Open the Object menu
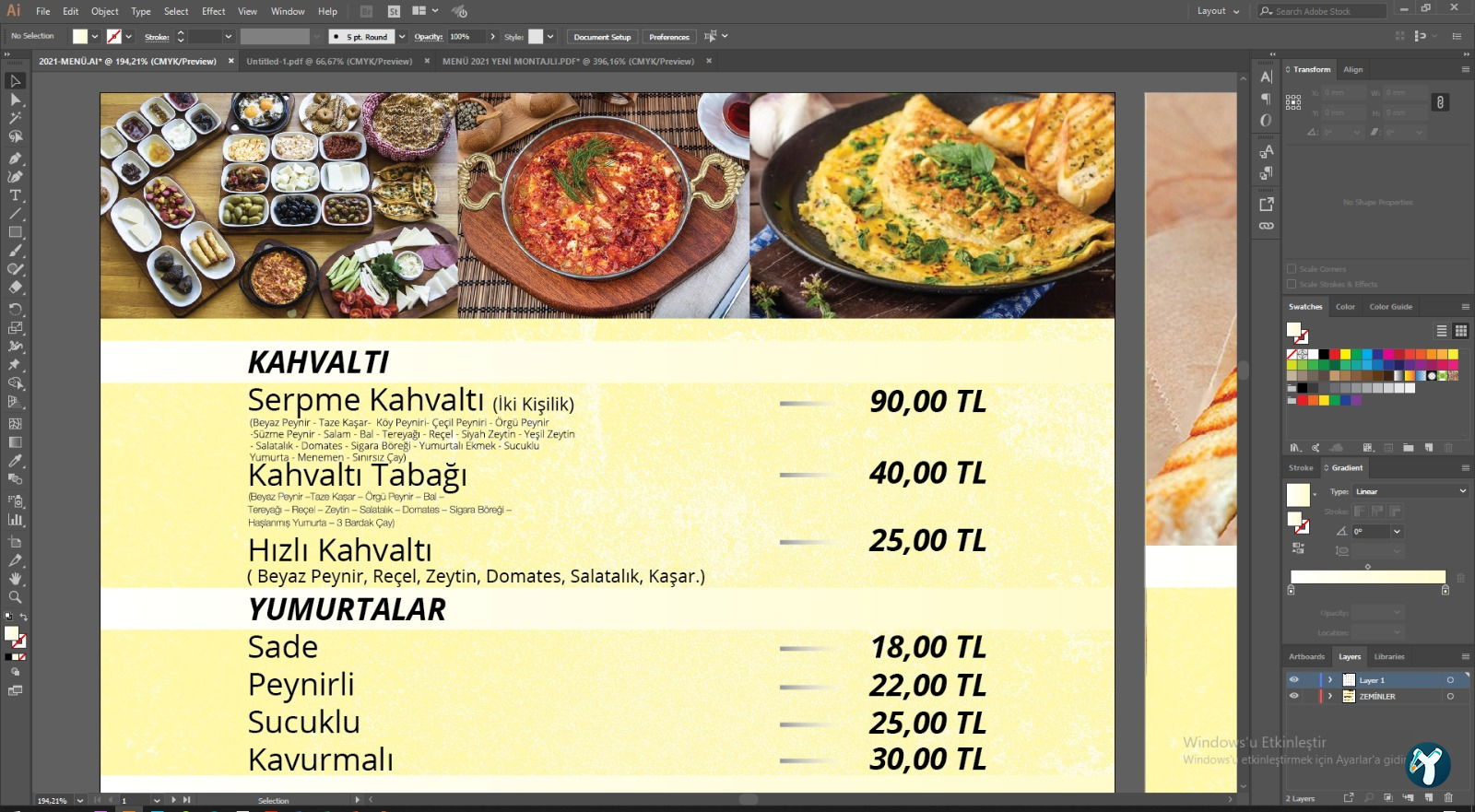 click(104, 11)
